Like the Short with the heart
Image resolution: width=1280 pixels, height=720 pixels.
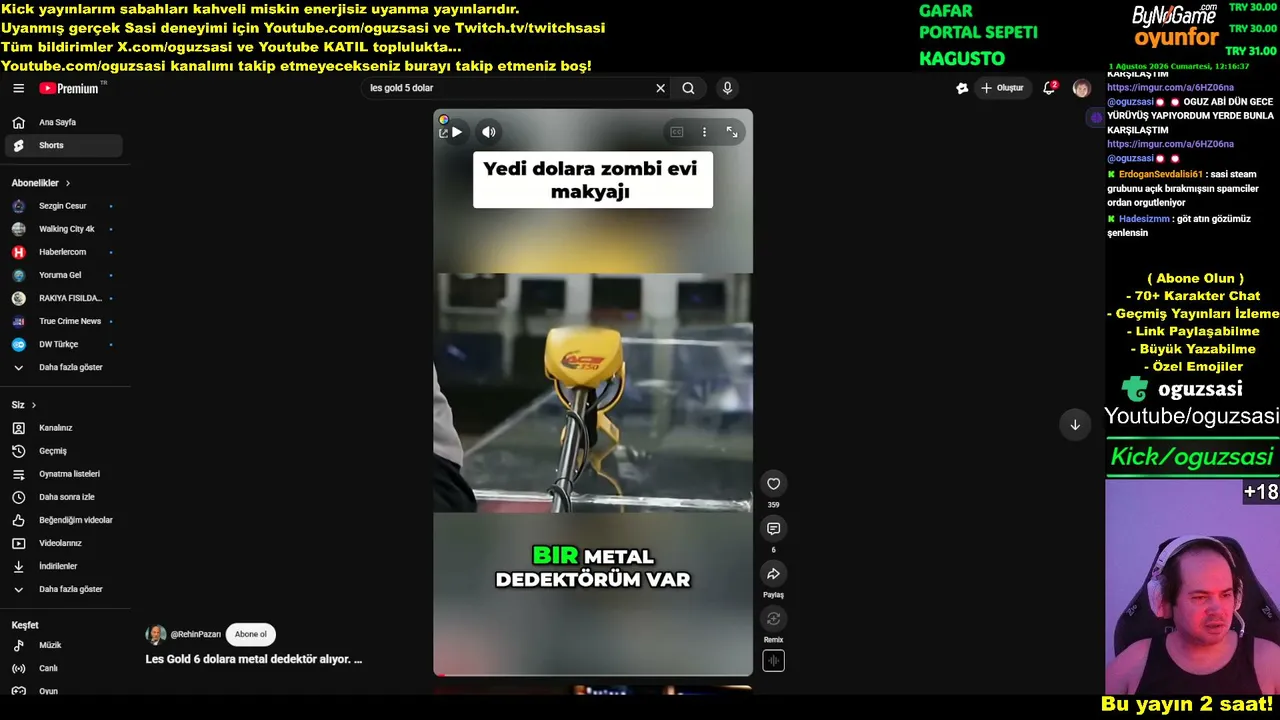click(773, 483)
